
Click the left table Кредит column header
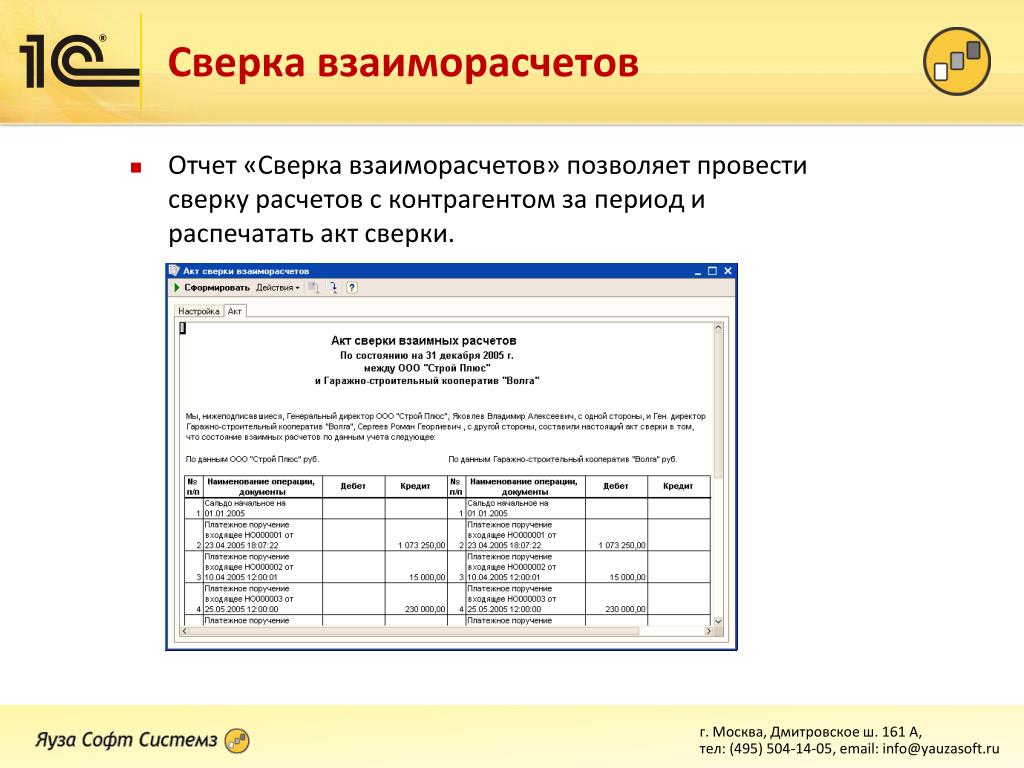click(415, 487)
